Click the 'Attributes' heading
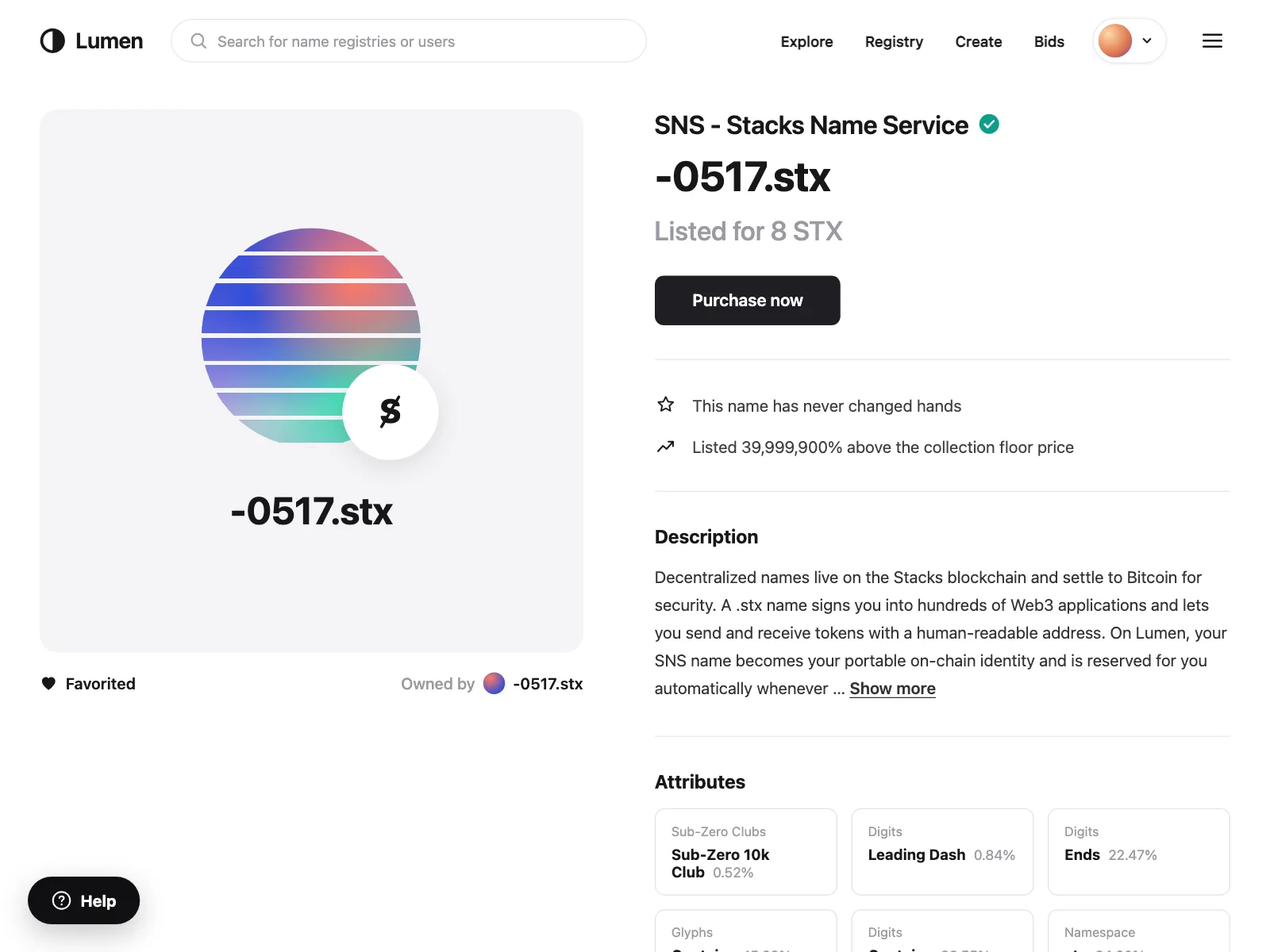 [700, 782]
